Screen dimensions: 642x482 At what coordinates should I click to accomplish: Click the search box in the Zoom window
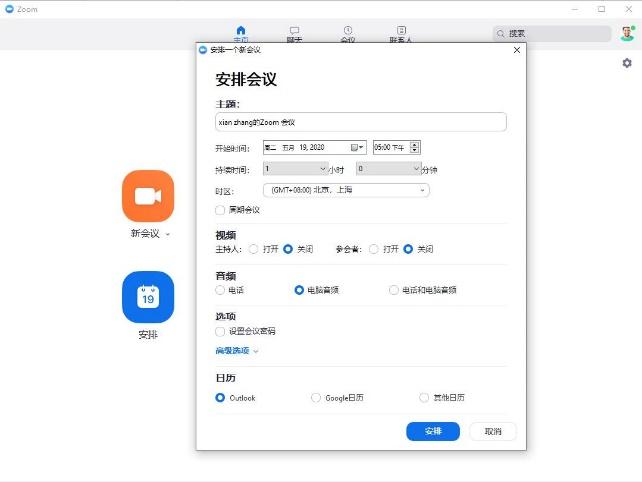point(552,34)
